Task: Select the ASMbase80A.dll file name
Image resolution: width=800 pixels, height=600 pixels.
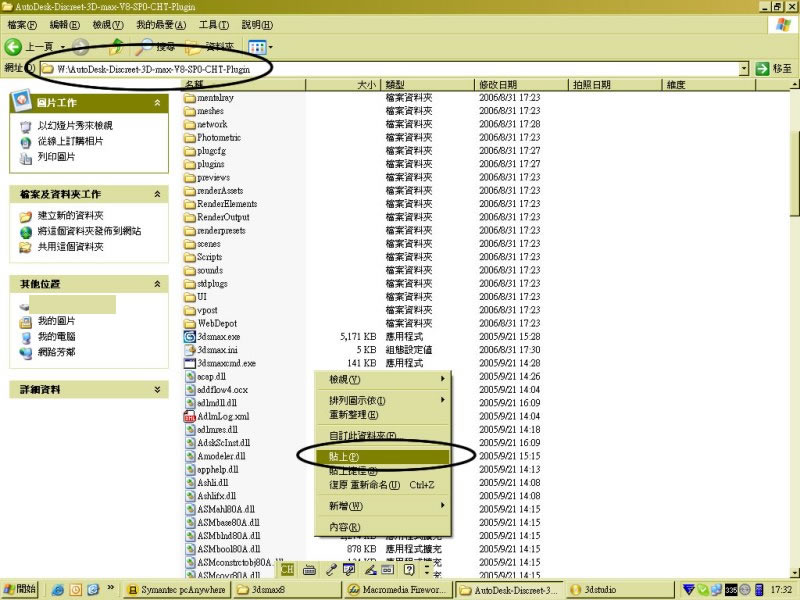Action: point(229,522)
